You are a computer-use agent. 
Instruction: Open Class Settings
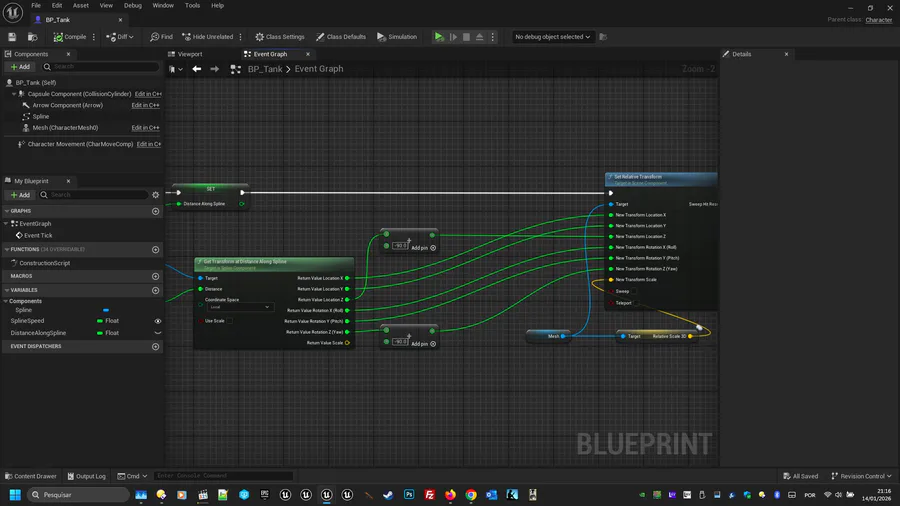click(x=280, y=37)
